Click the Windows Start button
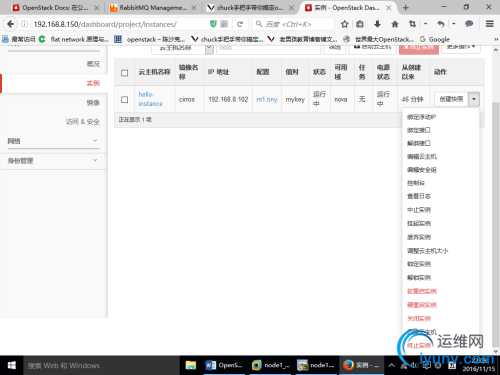 pos(11,365)
